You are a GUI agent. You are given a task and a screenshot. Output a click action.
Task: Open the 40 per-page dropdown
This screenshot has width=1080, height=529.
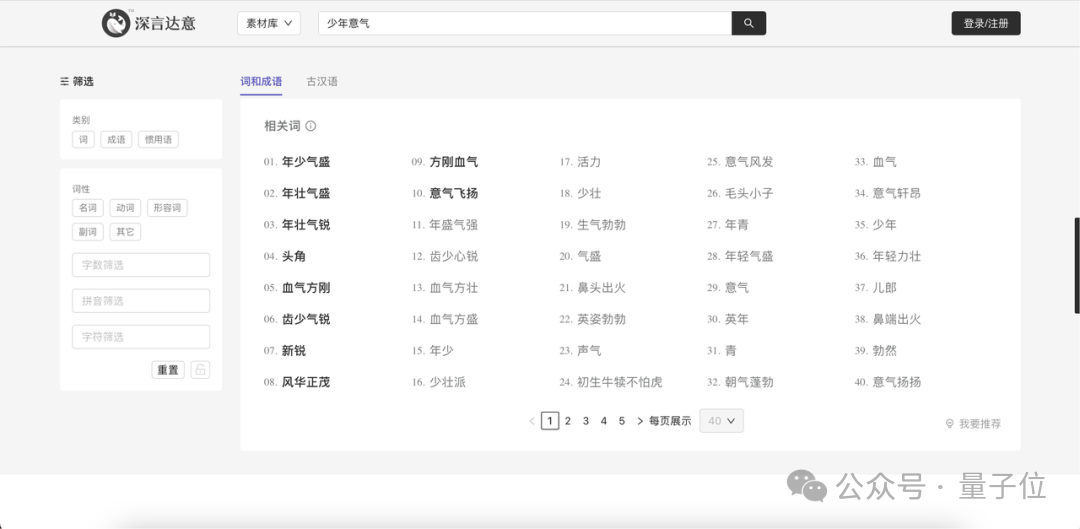coord(721,421)
